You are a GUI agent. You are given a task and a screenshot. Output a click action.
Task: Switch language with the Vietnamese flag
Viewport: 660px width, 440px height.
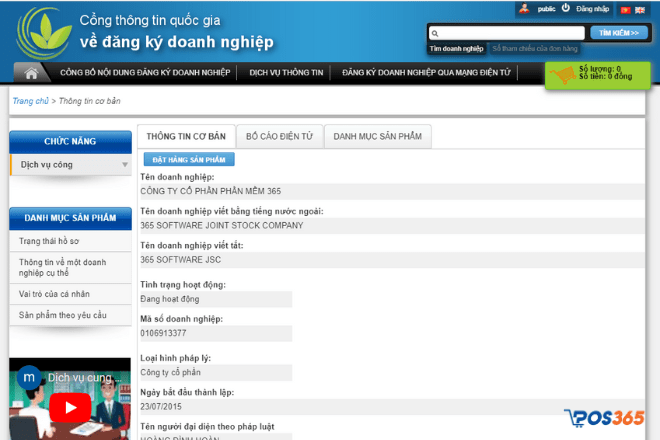[x=625, y=10]
